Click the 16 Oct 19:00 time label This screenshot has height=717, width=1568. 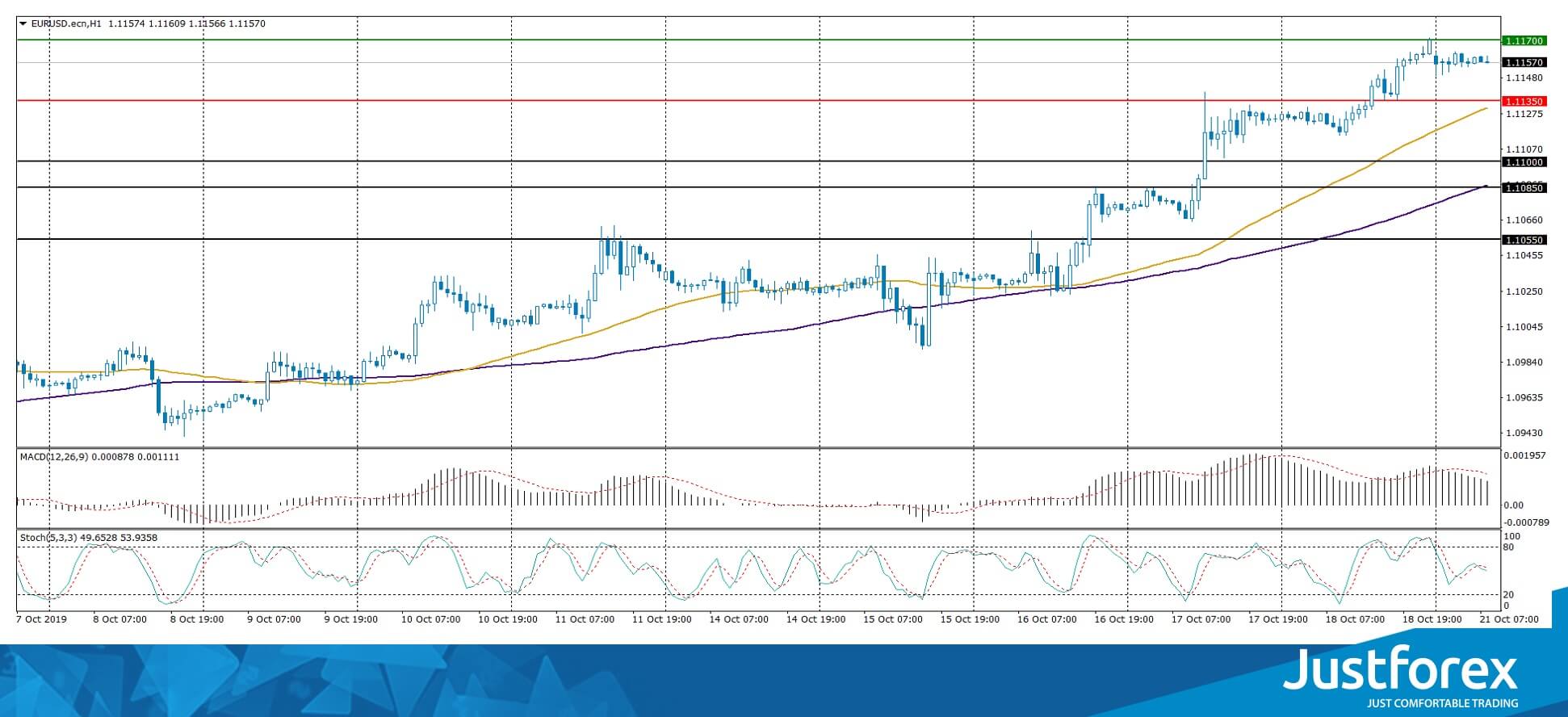click(1124, 619)
